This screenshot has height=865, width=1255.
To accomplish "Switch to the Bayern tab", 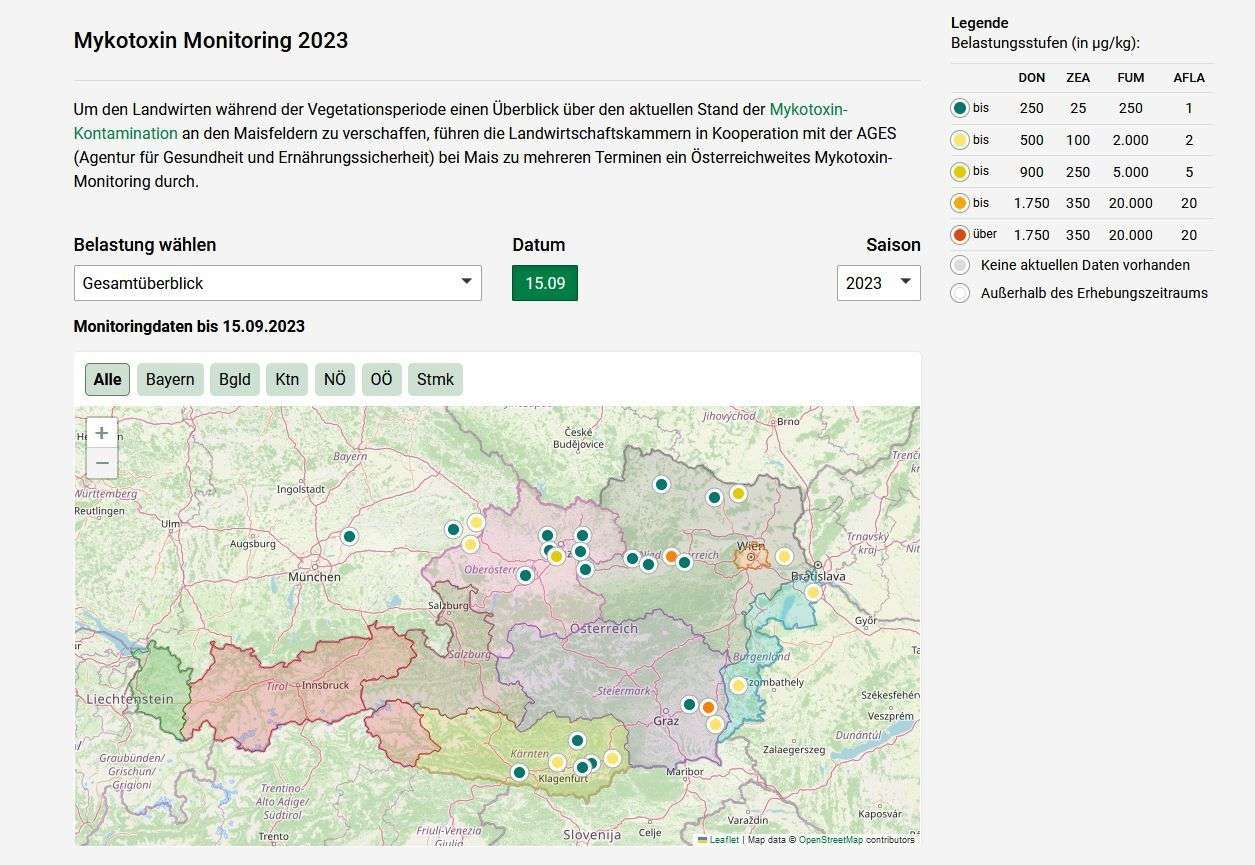I will coord(169,379).
